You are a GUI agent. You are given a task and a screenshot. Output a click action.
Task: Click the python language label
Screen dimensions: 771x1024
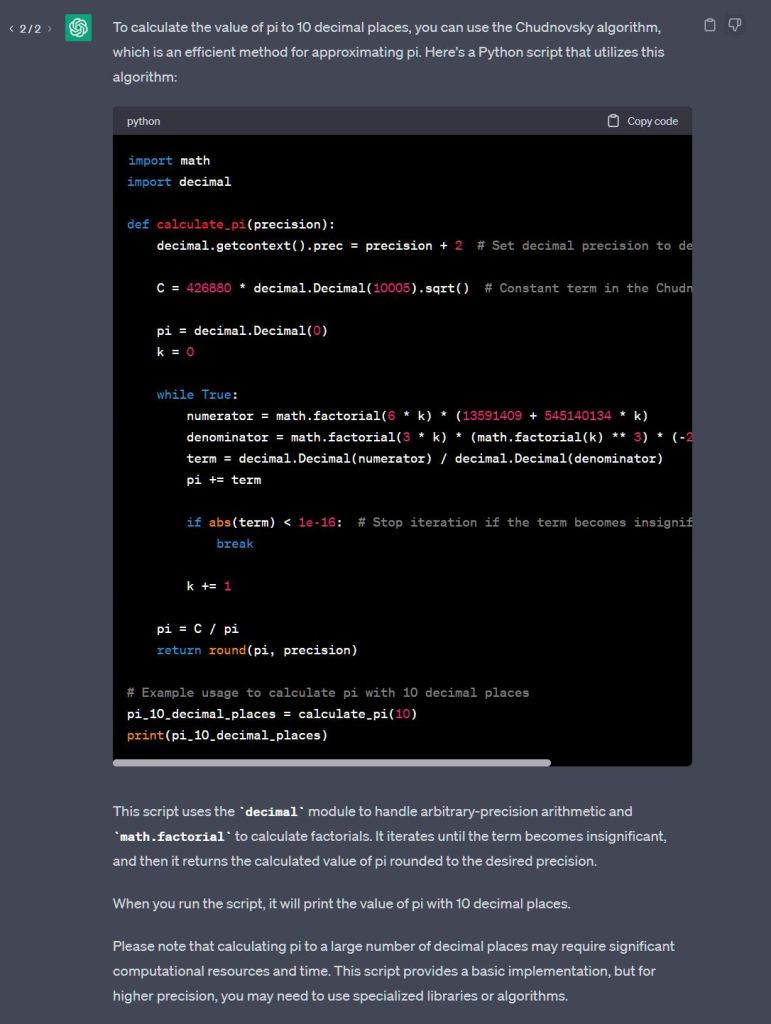point(143,121)
